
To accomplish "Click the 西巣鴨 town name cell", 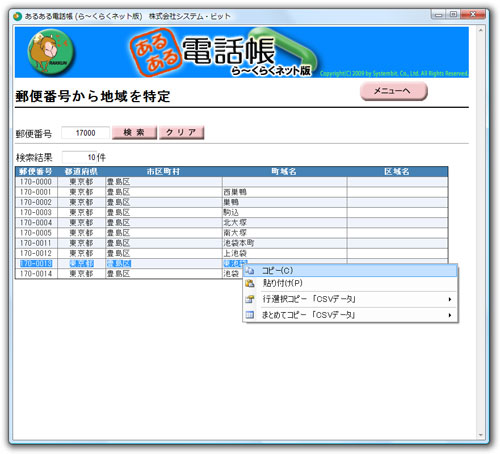I will [284, 192].
